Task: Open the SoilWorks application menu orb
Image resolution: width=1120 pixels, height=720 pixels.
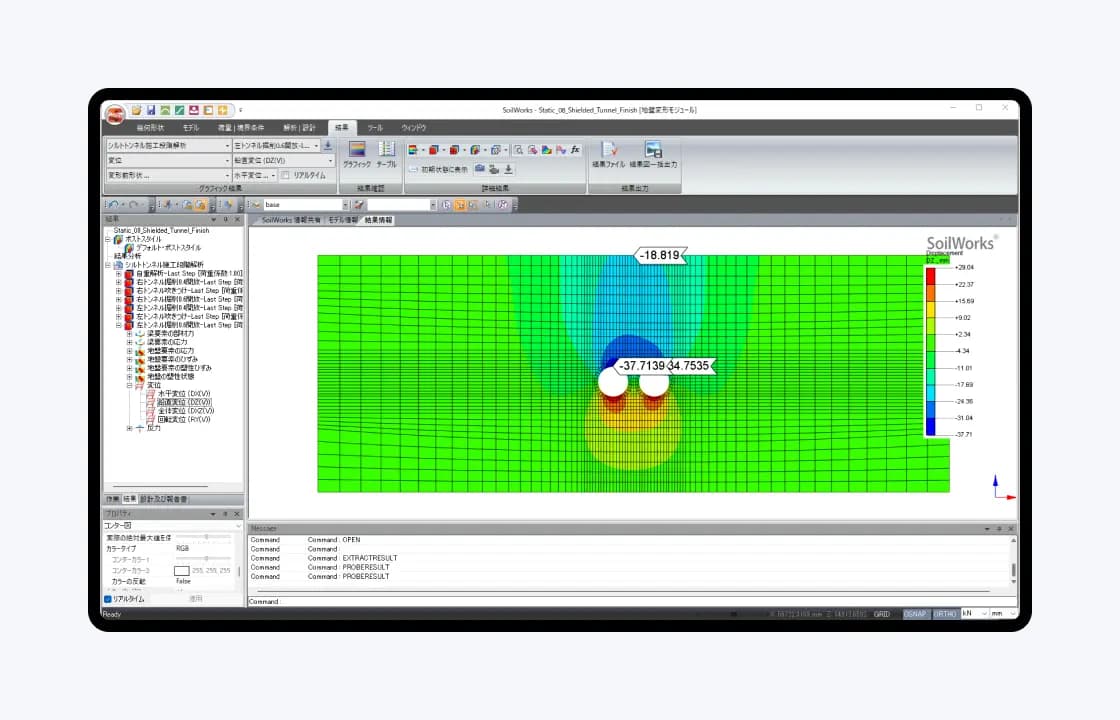Action: (x=114, y=113)
